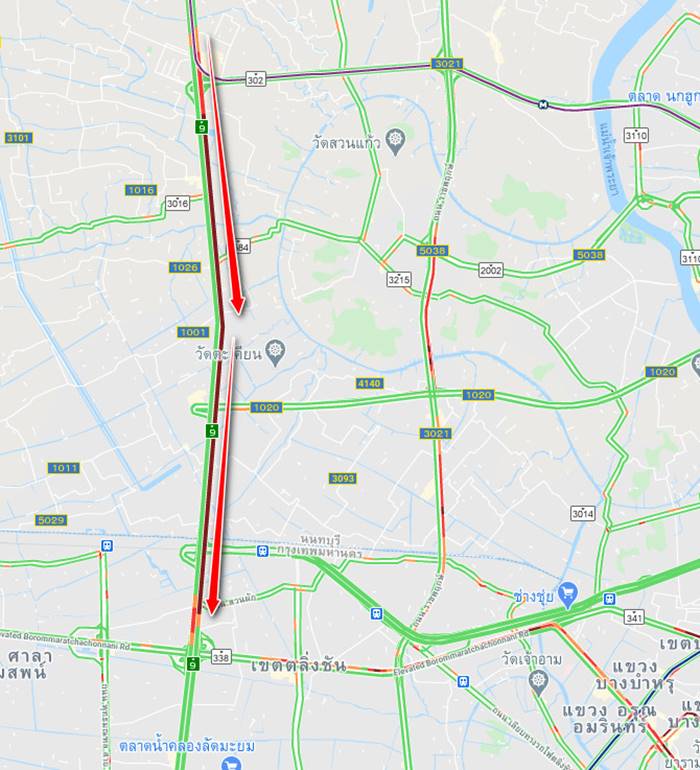Click the route 302 road shield
The height and width of the screenshot is (770, 700).
(x=255, y=79)
